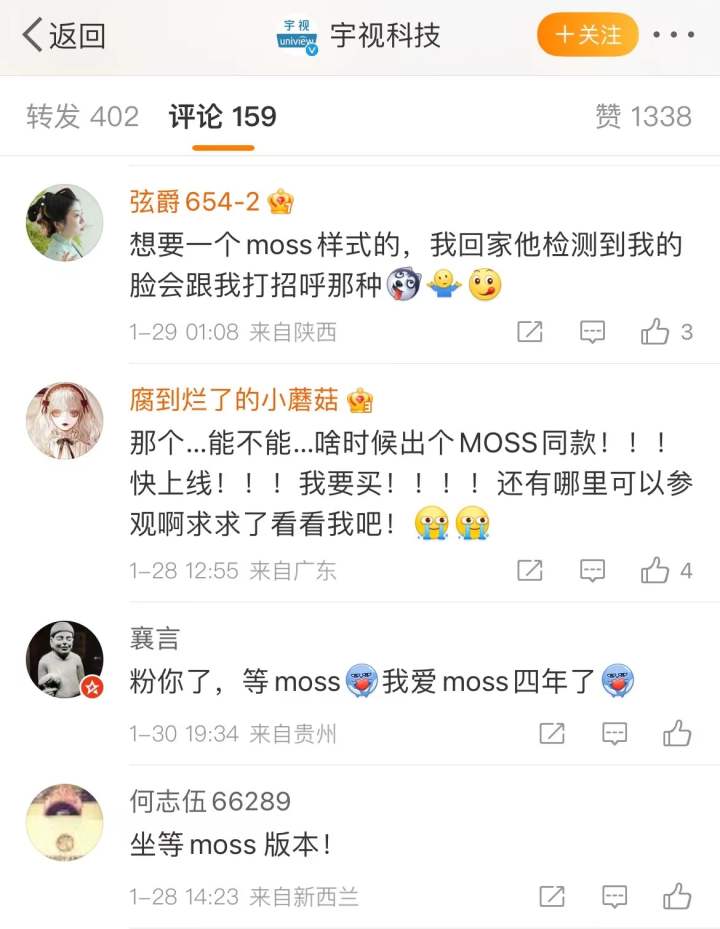Open the username link 腐到烂了的小蘑菇
Screen dimensions: 720x929
click(x=234, y=401)
